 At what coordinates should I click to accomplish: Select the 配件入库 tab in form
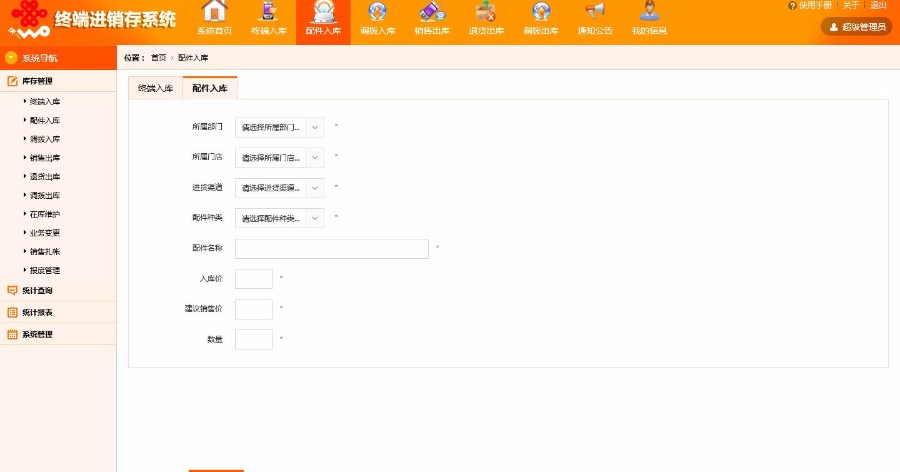tap(210, 88)
